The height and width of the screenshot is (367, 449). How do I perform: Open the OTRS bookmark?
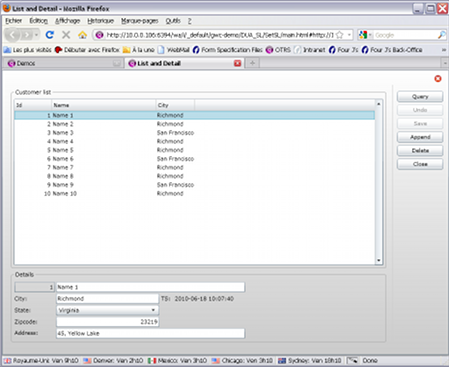coord(278,50)
